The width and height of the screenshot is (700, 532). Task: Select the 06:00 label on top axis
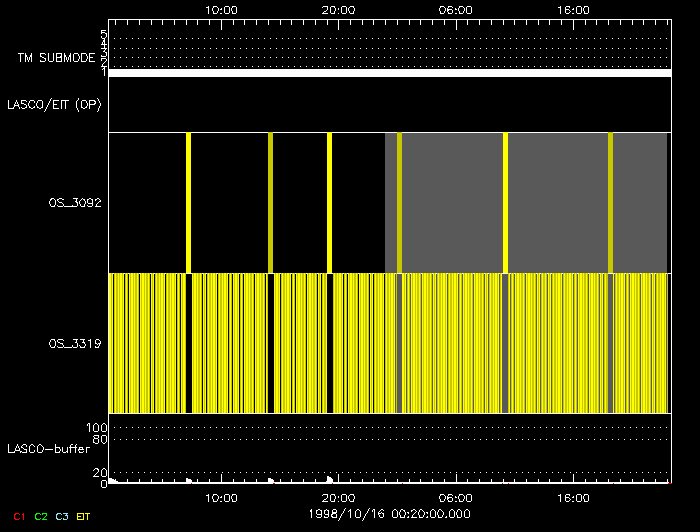coord(456,9)
